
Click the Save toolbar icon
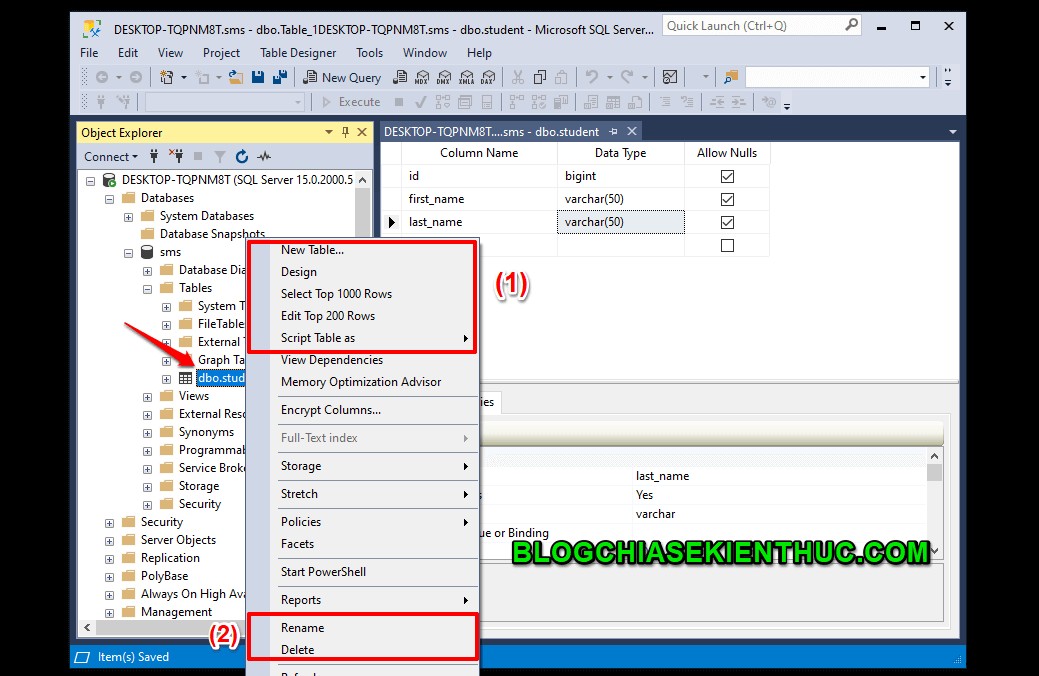[258, 76]
